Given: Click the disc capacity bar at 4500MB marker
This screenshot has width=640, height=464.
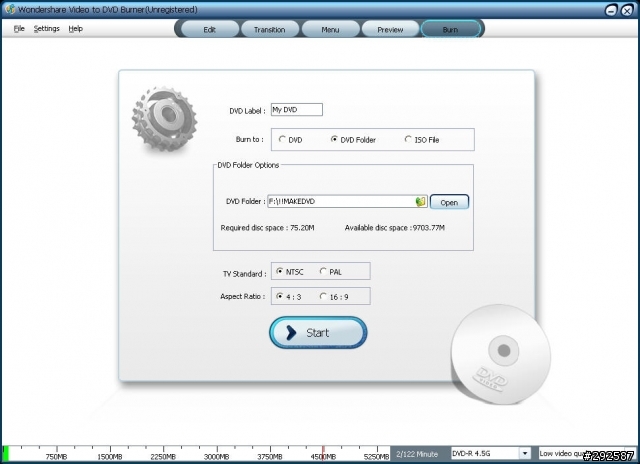Looking at the screenshot, I should [x=323, y=453].
